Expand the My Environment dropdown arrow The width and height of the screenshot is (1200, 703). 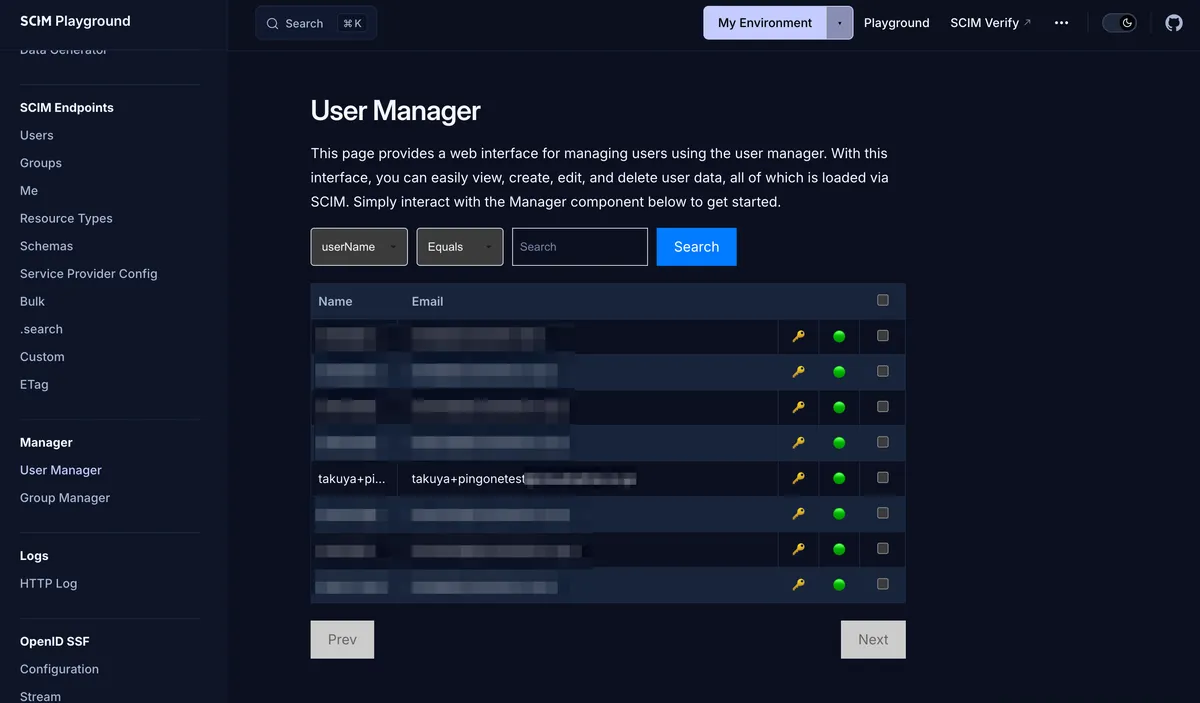click(839, 22)
